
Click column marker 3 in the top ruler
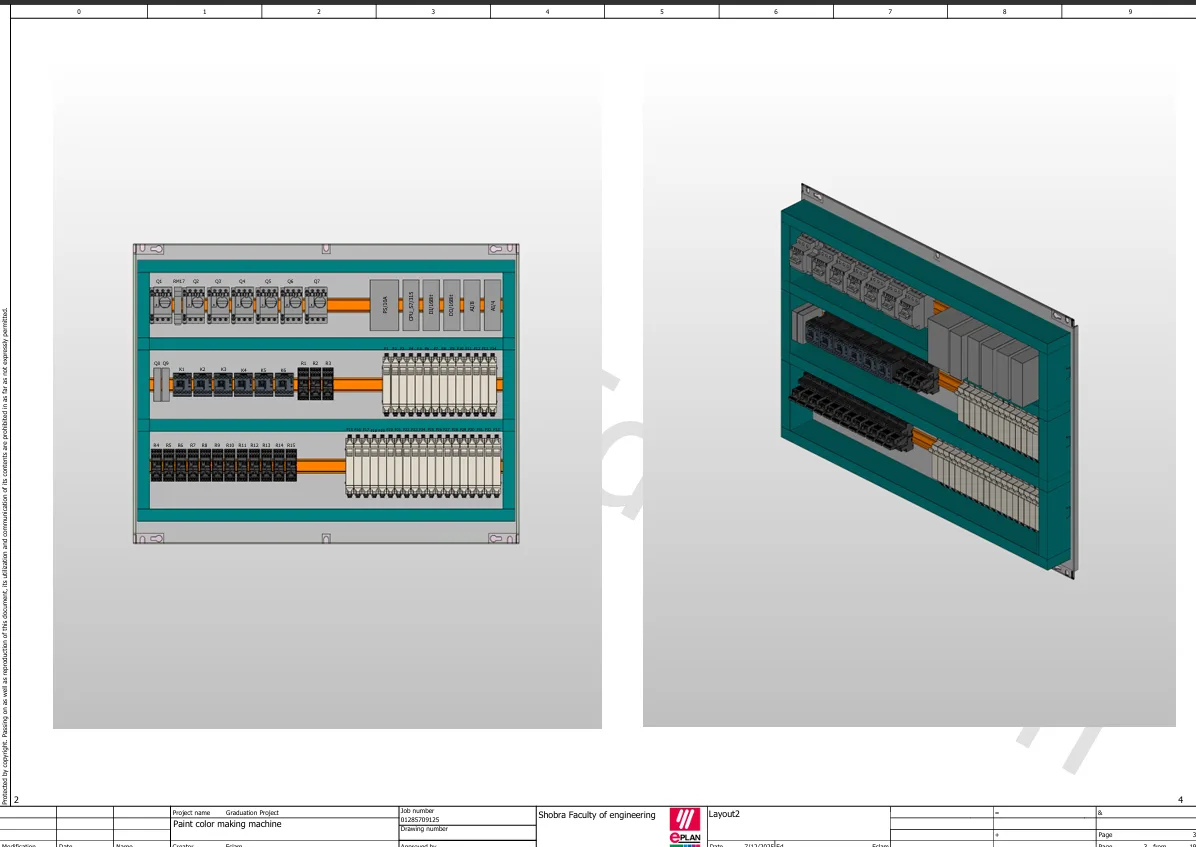point(433,11)
